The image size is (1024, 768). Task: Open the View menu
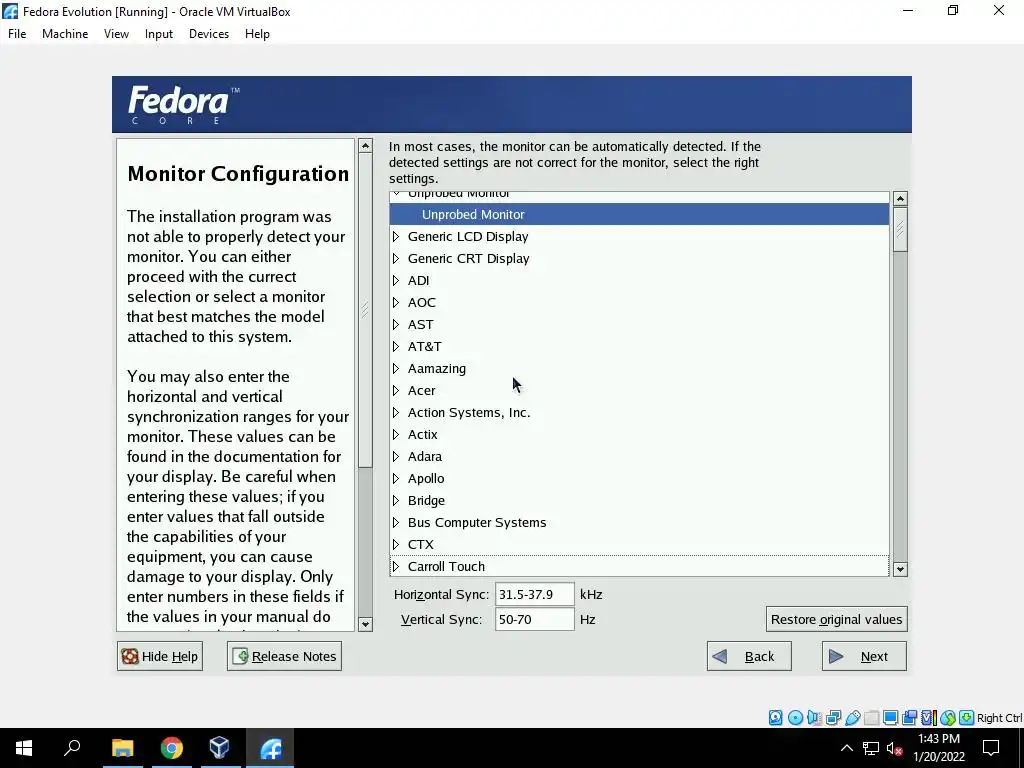click(x=116, y=34)
